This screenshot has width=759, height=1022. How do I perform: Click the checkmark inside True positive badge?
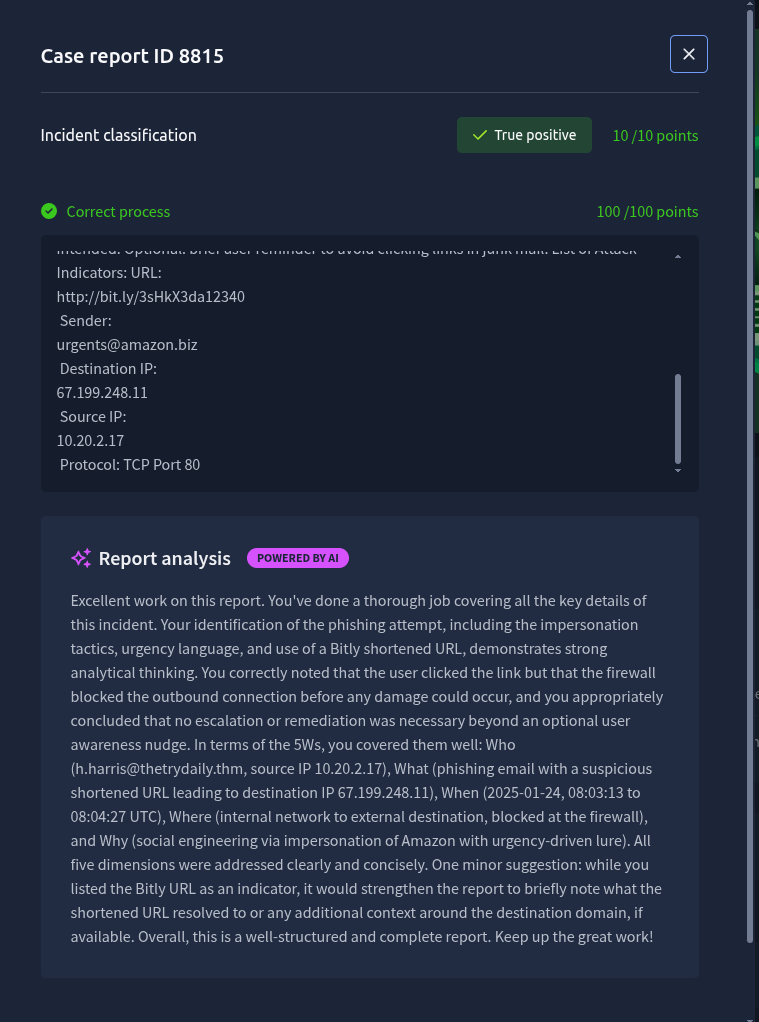(480, 135)
